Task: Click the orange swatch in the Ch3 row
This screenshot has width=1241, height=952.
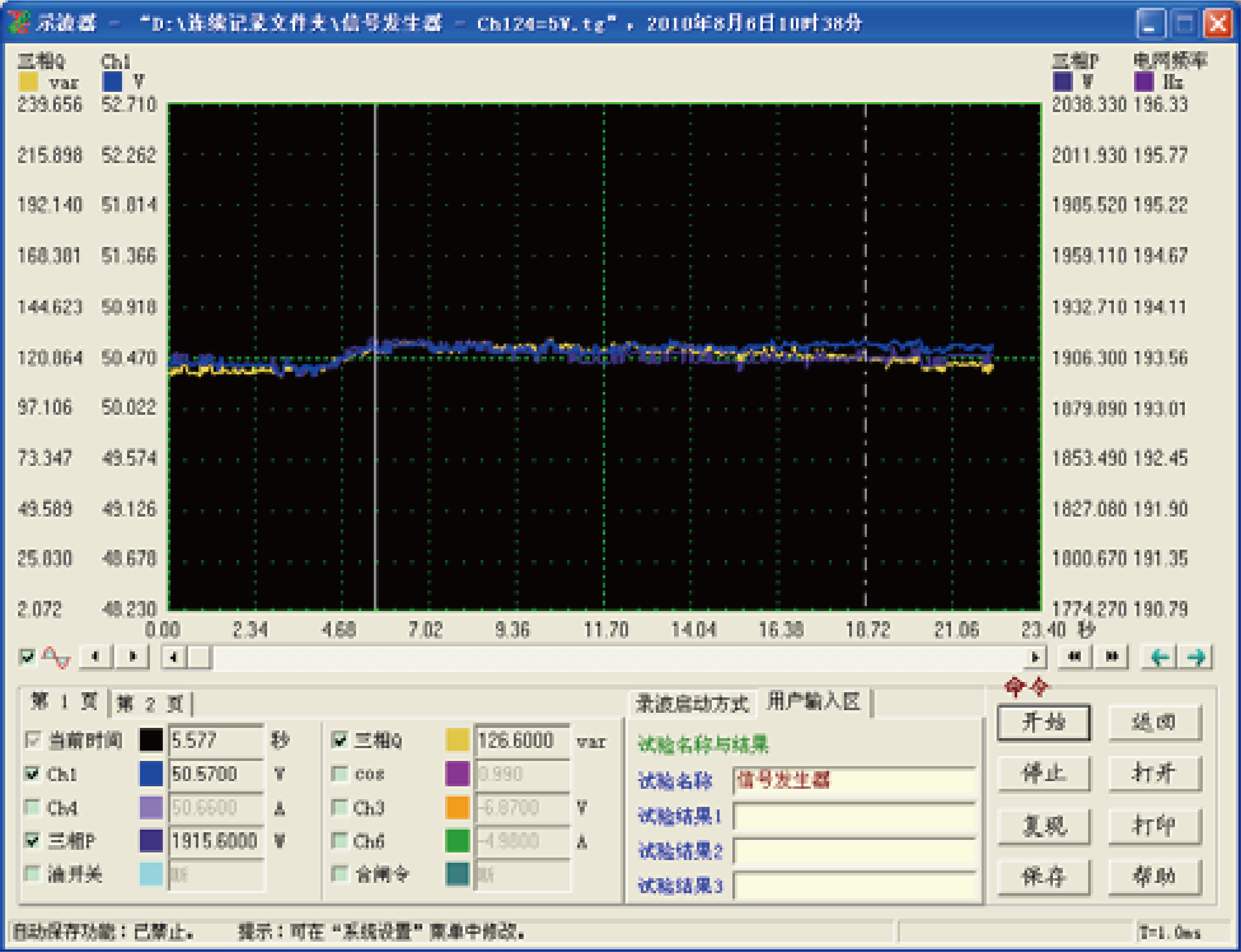Action: (457, 808)
